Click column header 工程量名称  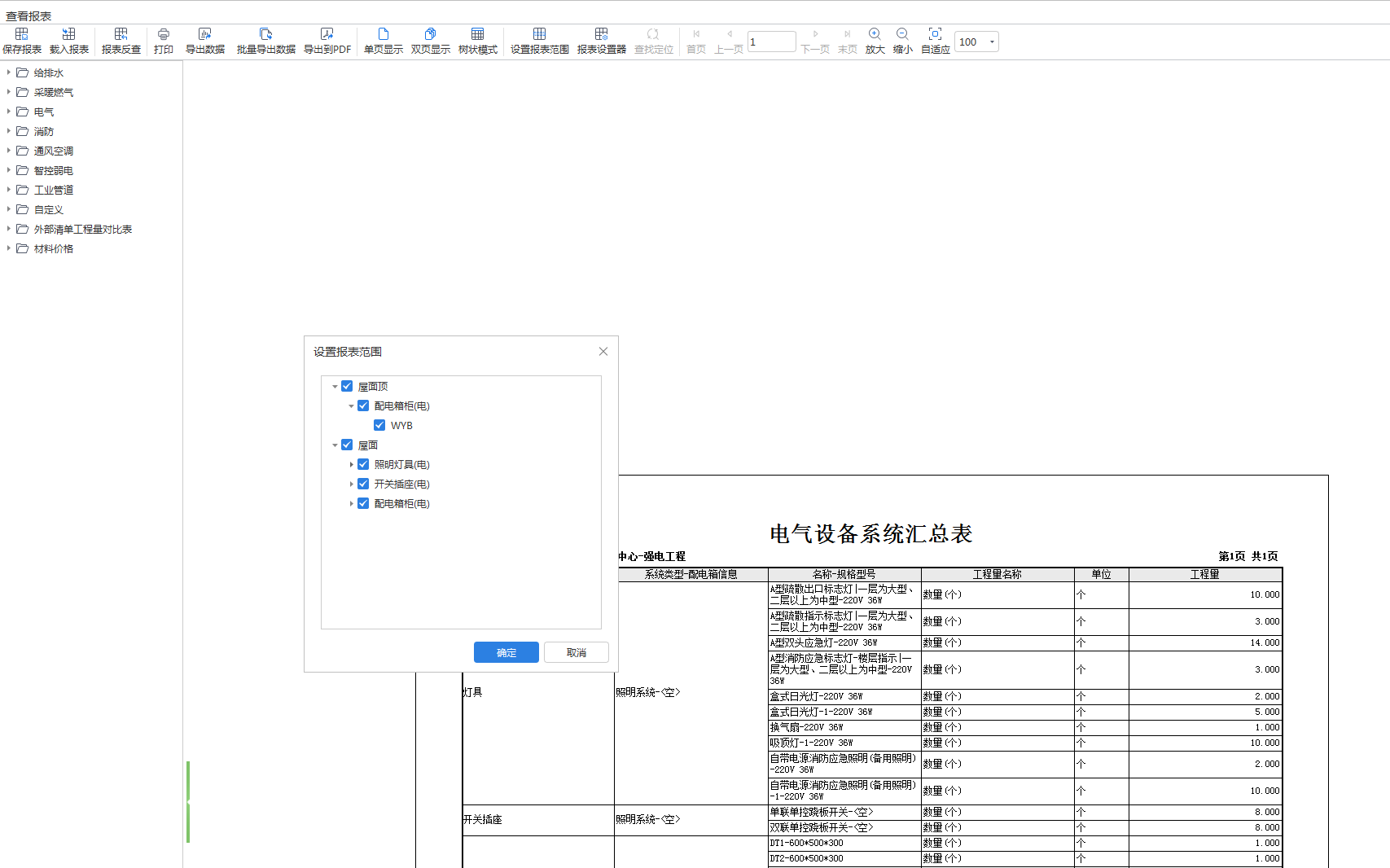tap(998, 574)
